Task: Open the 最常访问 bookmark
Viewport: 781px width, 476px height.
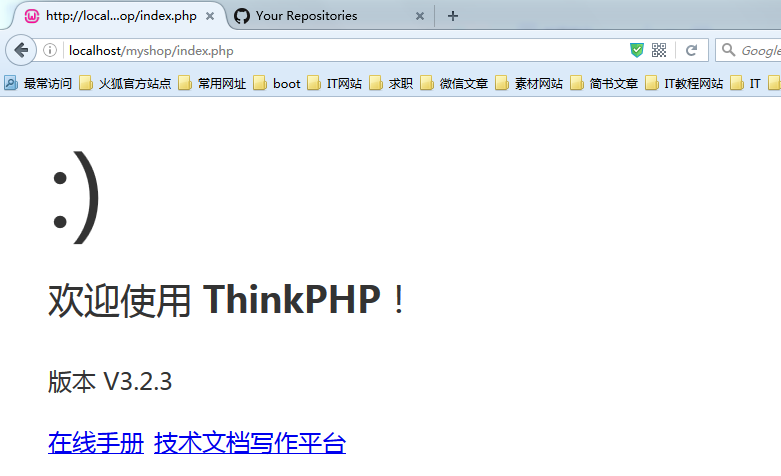Action: (x=38, y=83)
